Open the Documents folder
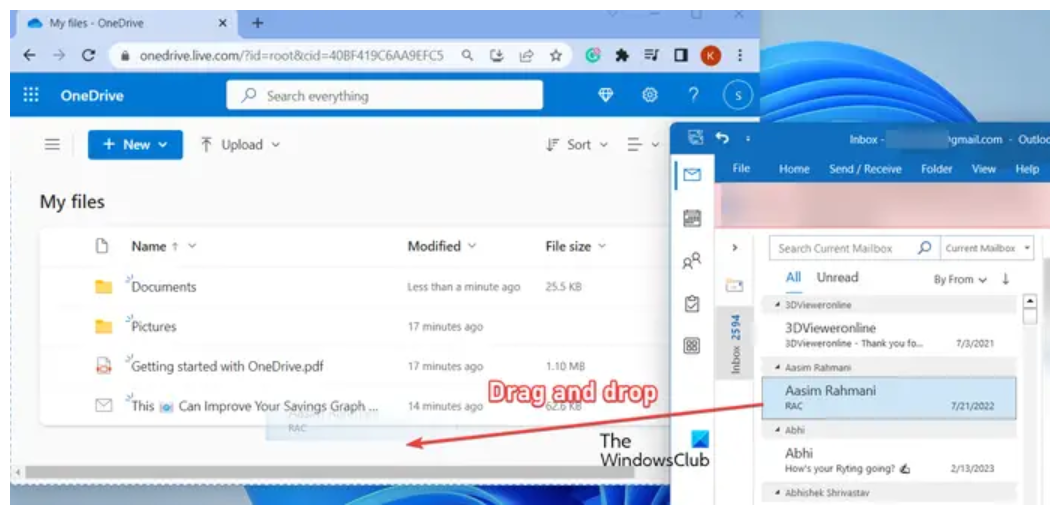Image resolution: width=1050 pixels, height=511 pixels. tap(163, 287)
